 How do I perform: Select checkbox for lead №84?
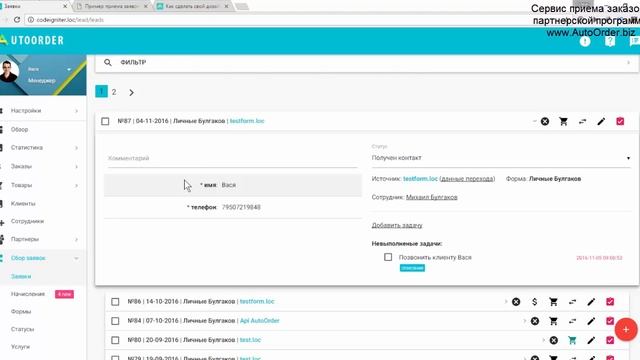point(115,321)
